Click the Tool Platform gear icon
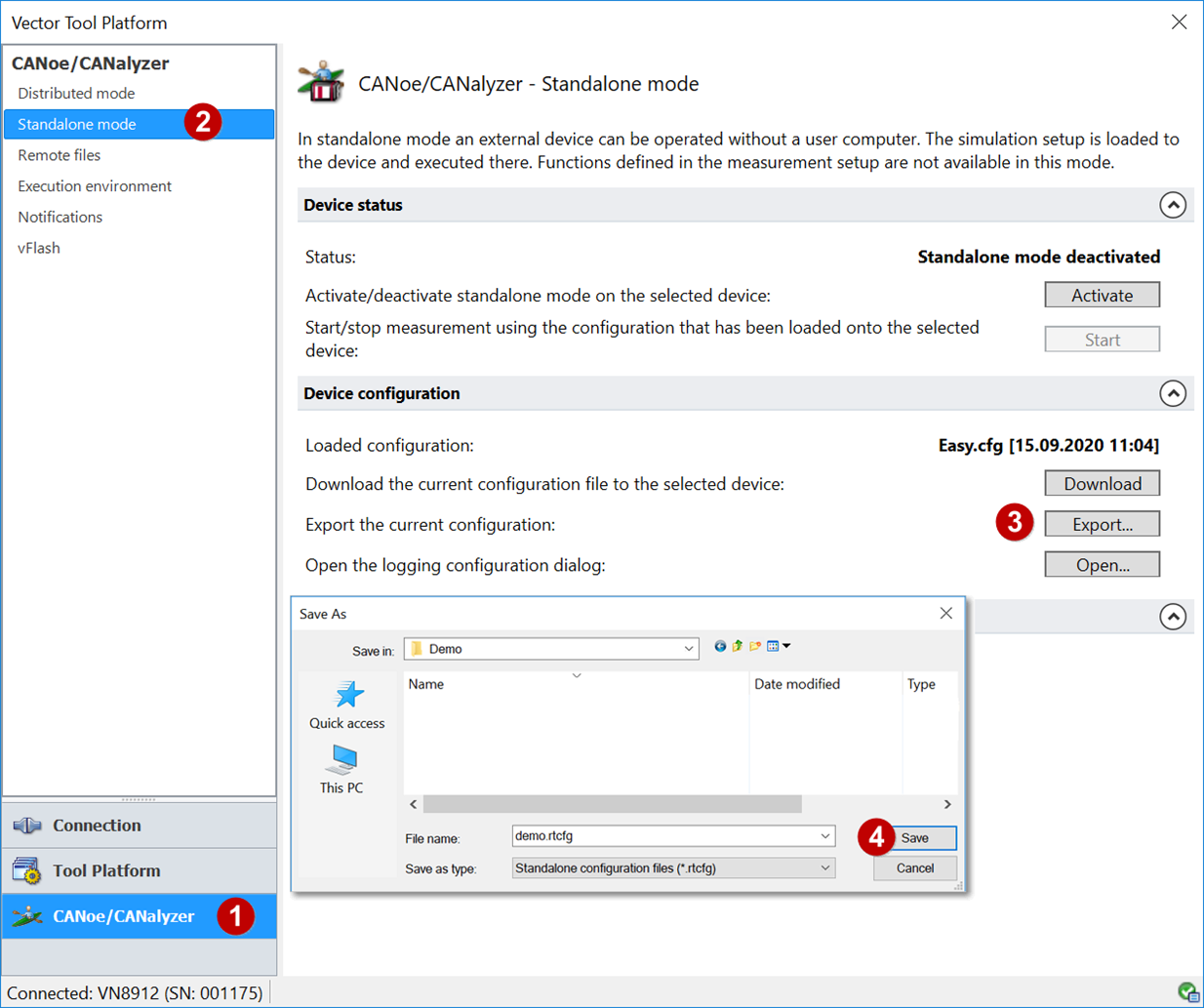The height and width of the screenshot is (1008, 1204). (x=27, y=870)
